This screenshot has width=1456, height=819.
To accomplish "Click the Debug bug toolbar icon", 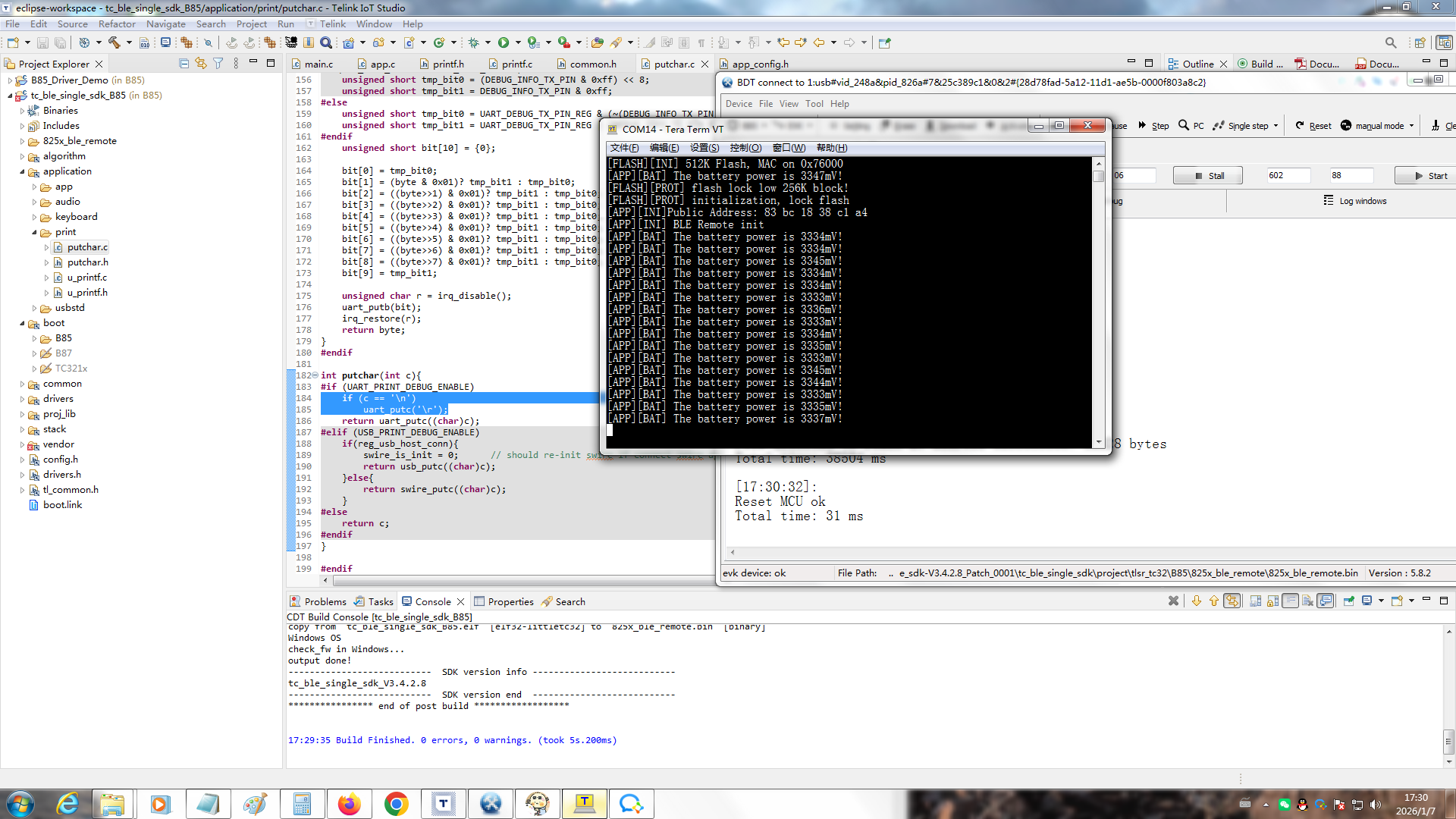I will (x=474, y=42).
